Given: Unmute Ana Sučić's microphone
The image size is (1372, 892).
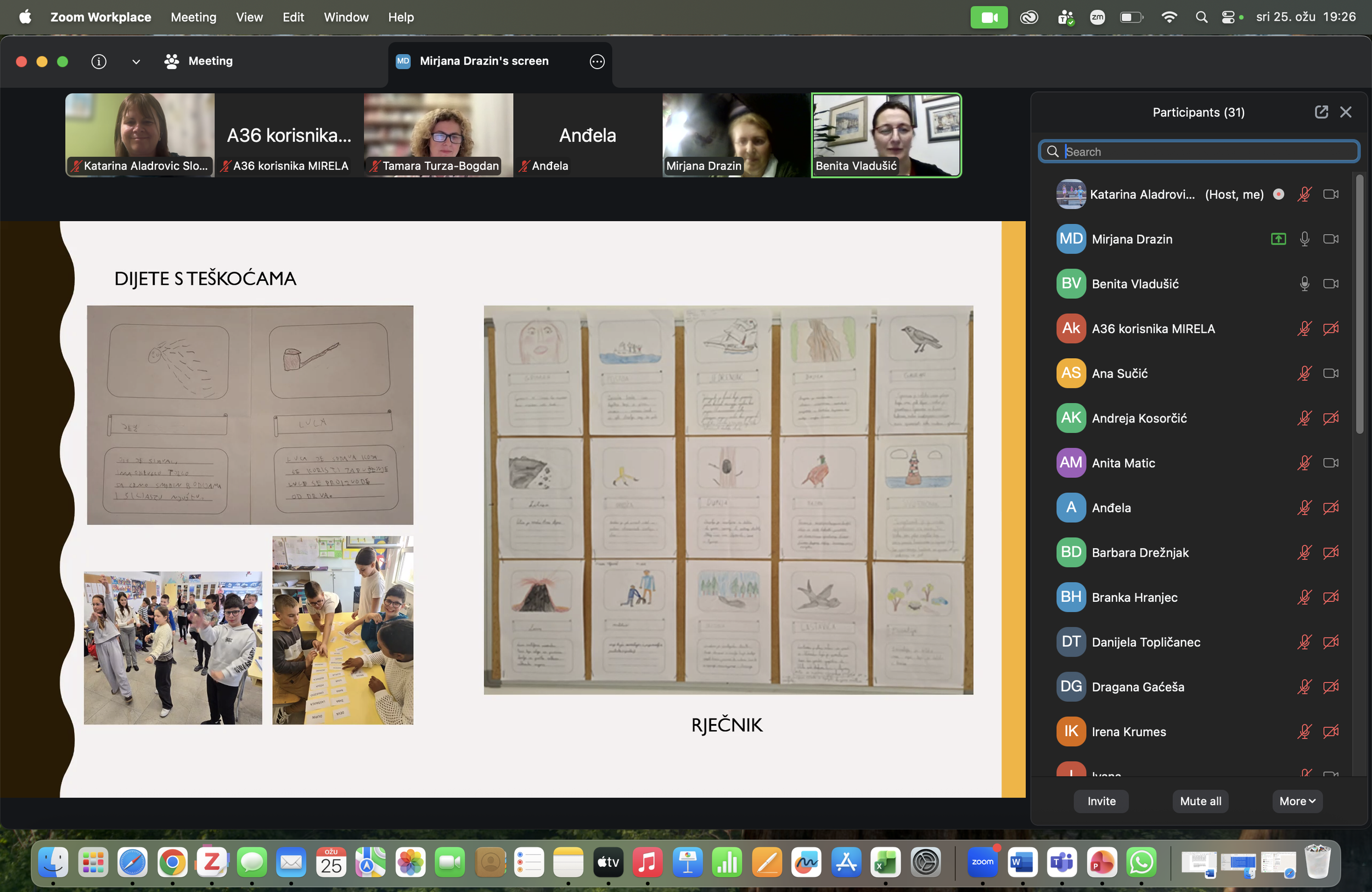Looking at the screenshot, I should (1304, 374).
